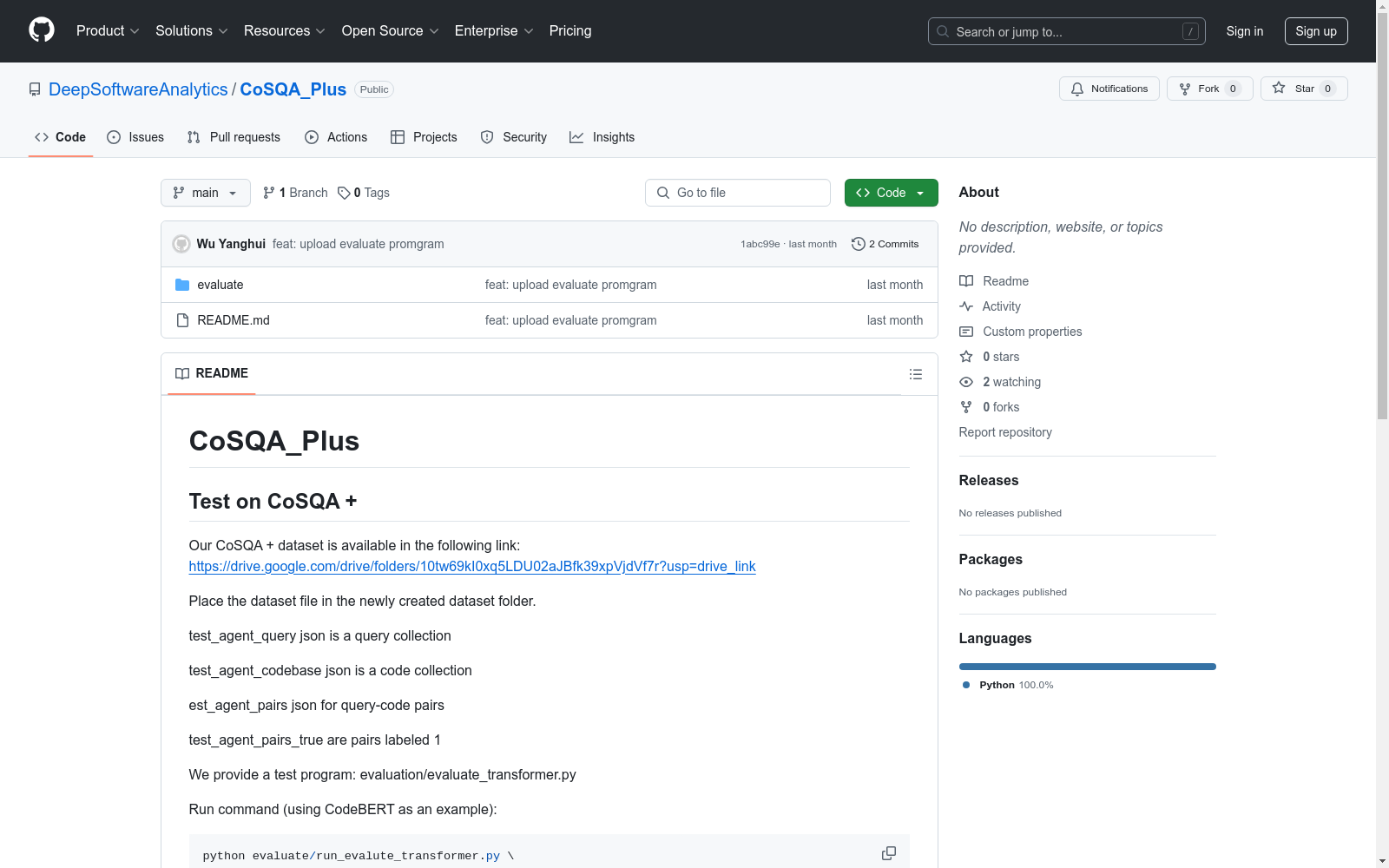1389x868 pixels.
Task: Expand the Solutions menu
Action: [191, 30]
